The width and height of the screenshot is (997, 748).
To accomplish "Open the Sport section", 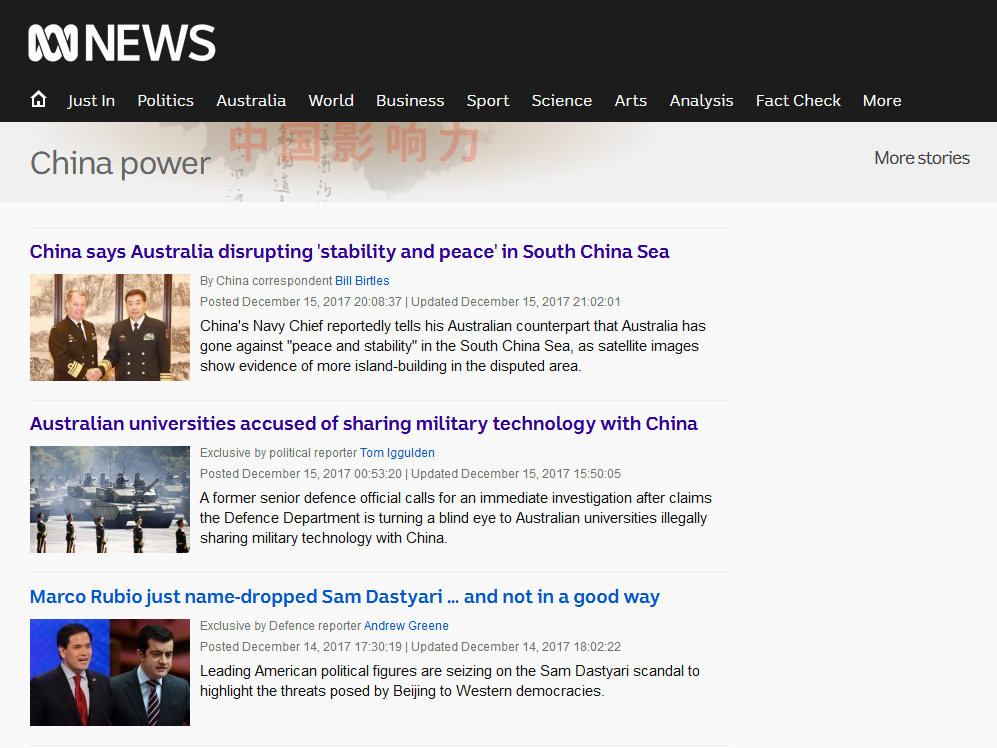I will tap(488, 100).
